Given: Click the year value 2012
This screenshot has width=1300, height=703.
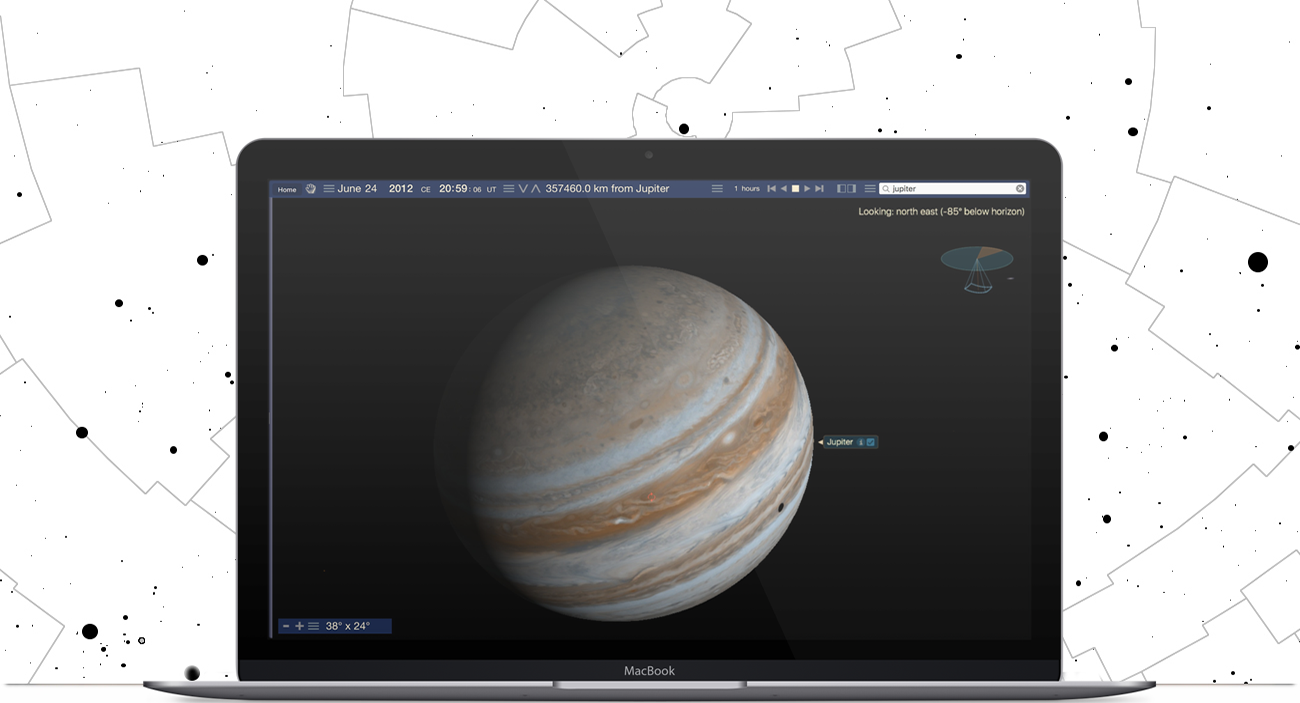Looking at the screenshot, I should coord(401,188).
